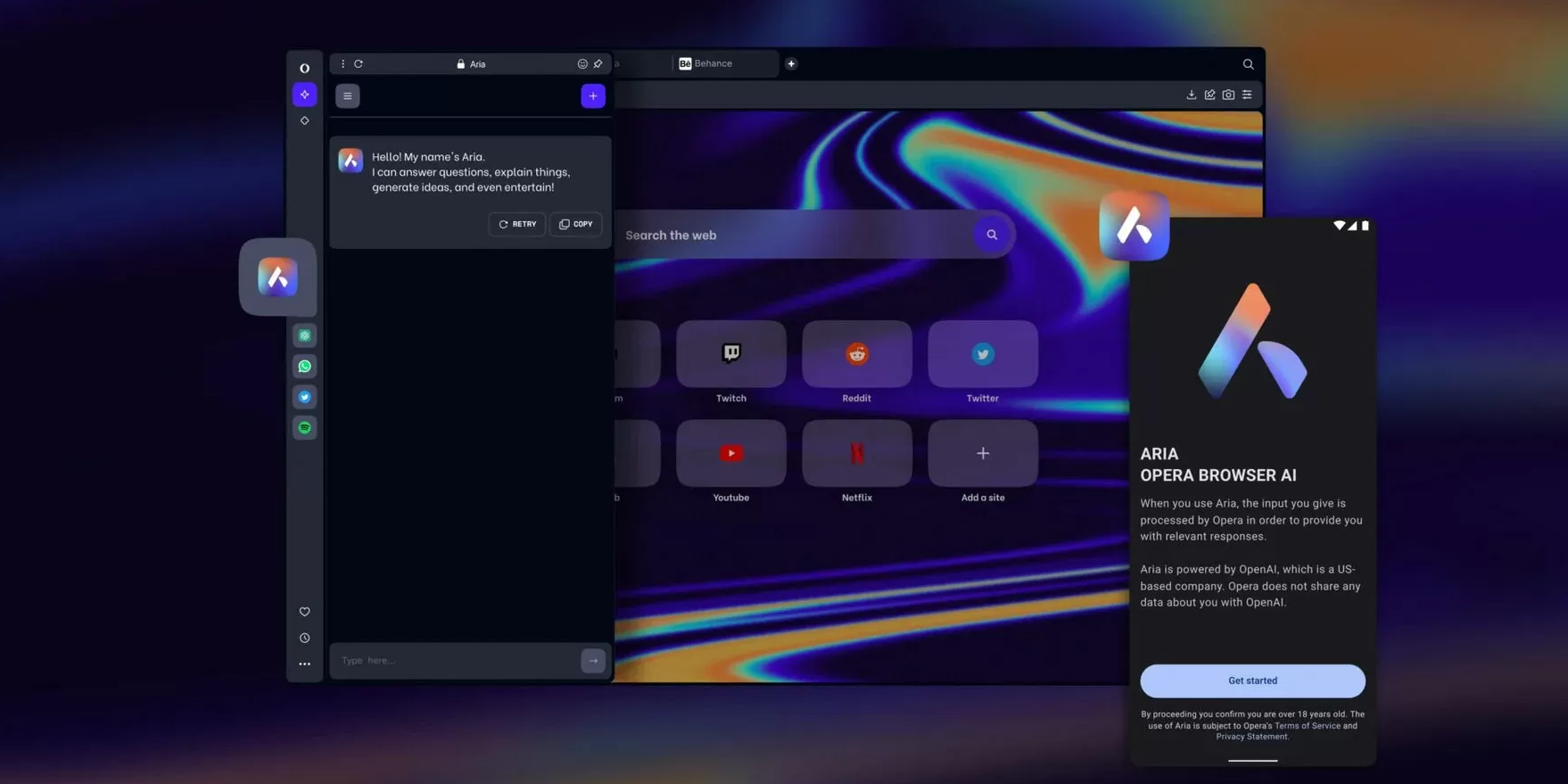Open history clock icon in the sidebar
This screenshot has width=1568, height=784.
[304, 639]
